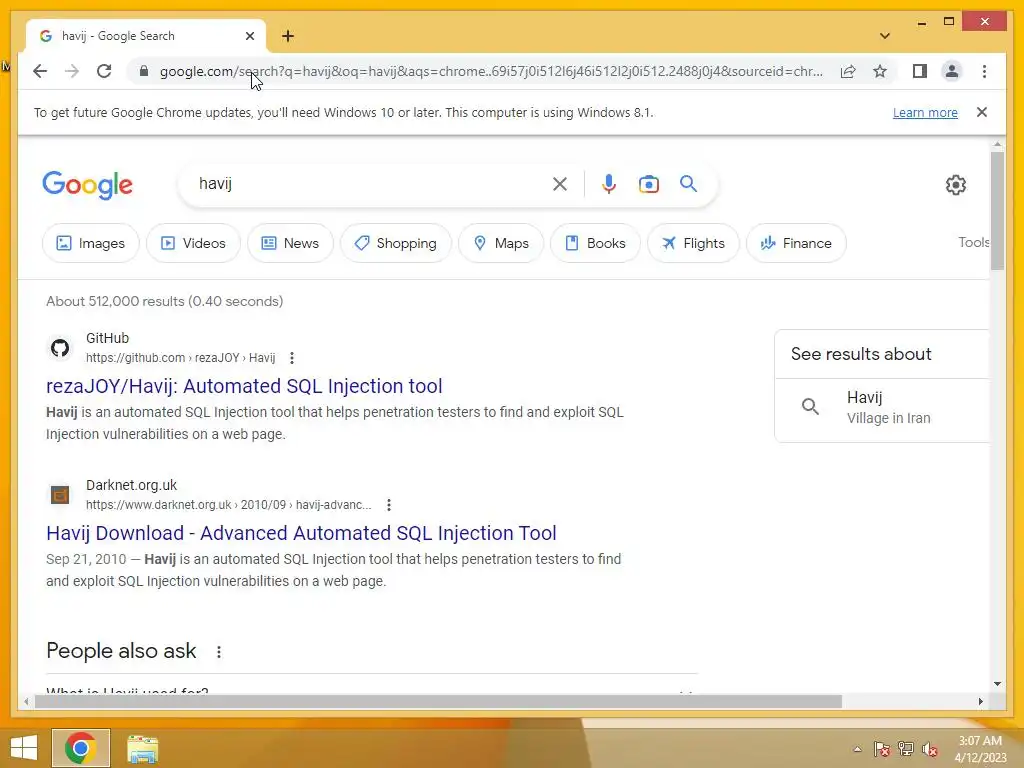Click inside the havij search field

(x=366, y=184)
